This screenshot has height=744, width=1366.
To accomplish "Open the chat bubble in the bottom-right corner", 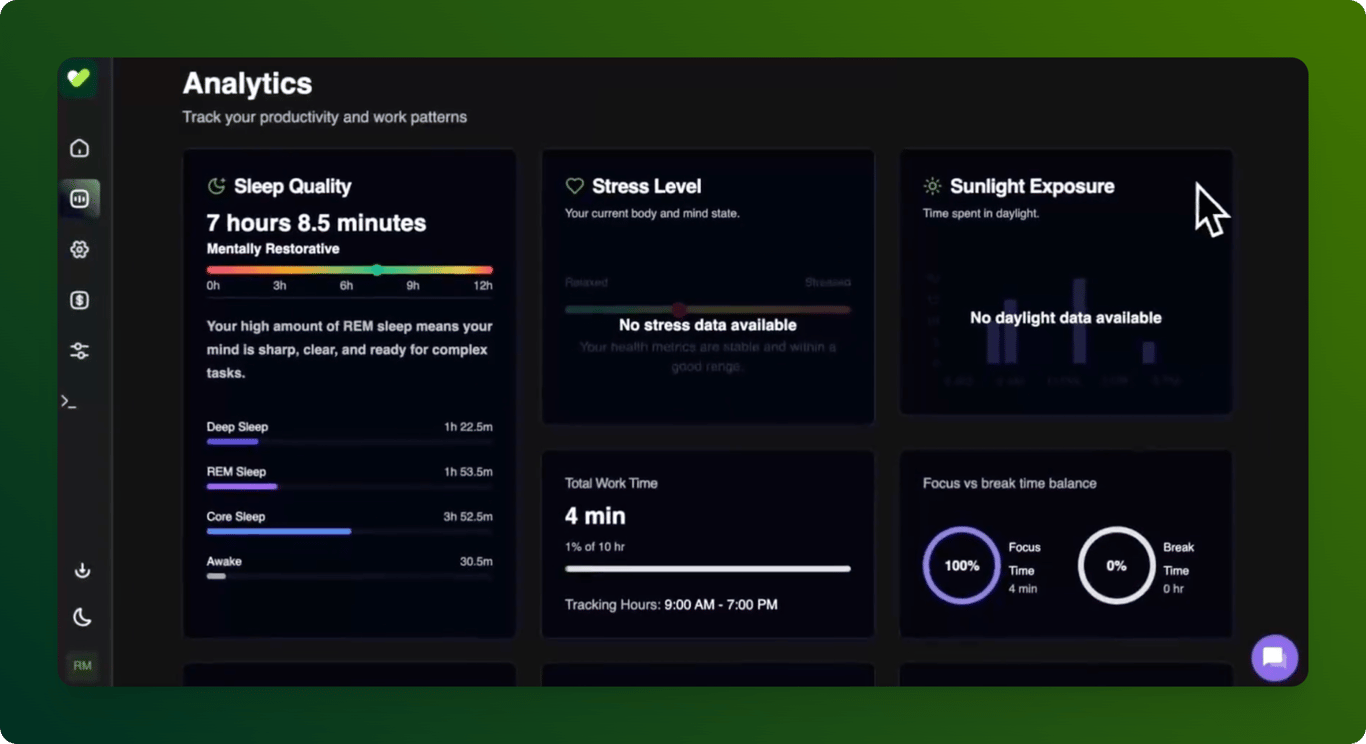I will 1274,658.
